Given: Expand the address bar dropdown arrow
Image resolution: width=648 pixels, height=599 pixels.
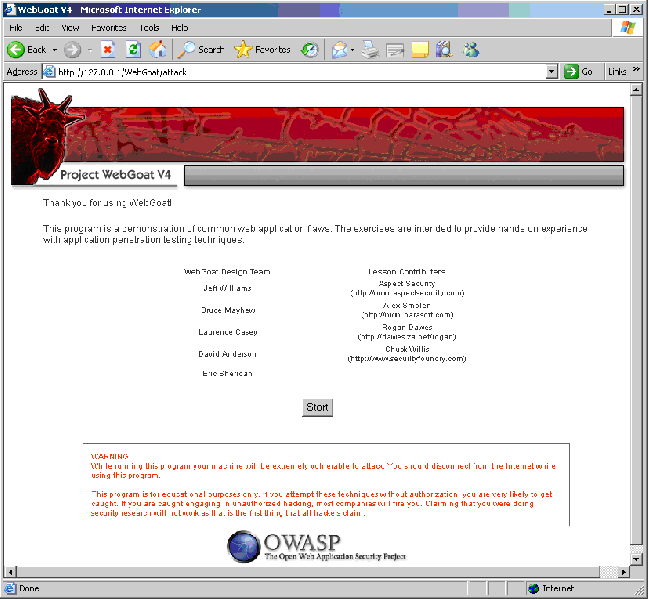Looking at the screenshot, I should 552,72.
